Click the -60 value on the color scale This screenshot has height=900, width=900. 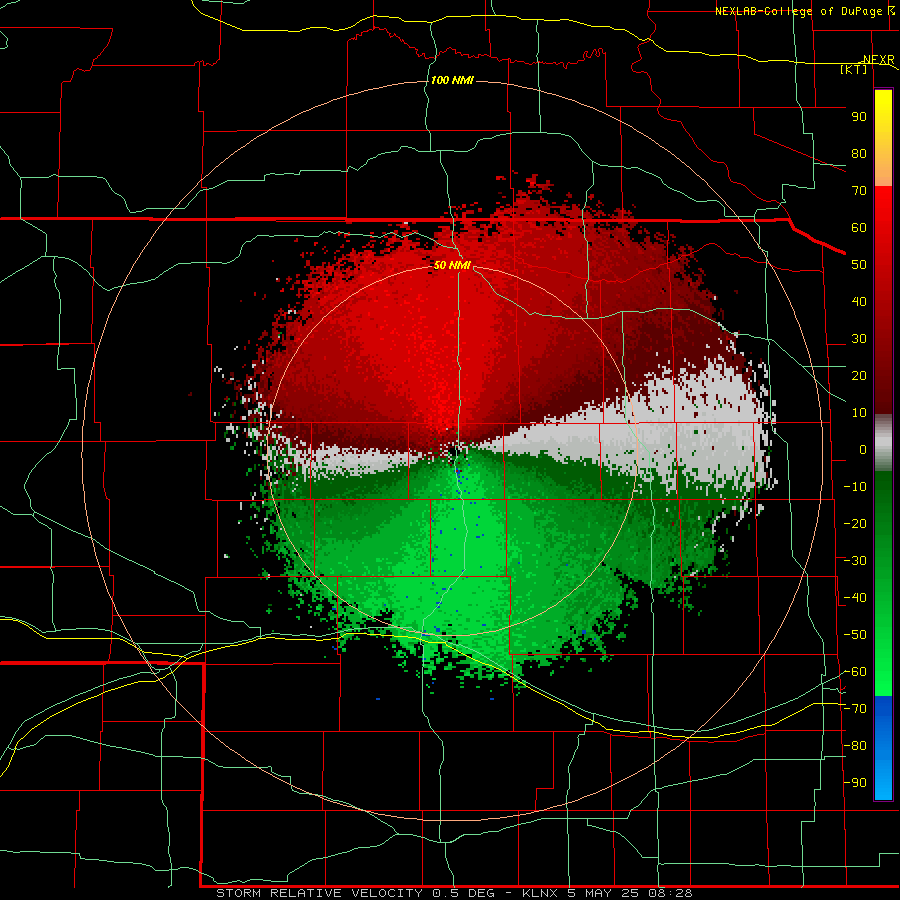click(x=855, y=672)
